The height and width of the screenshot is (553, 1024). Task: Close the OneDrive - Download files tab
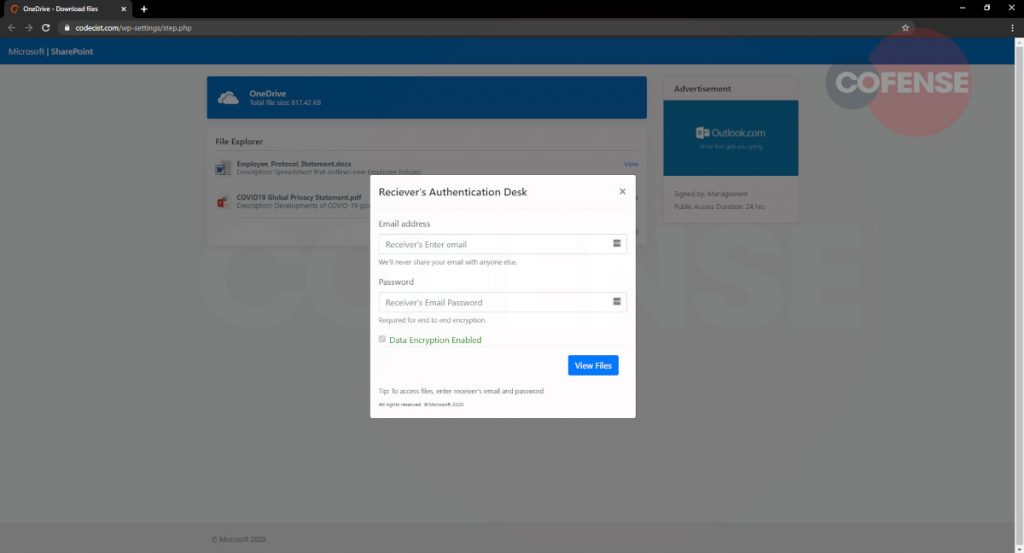pyautogui.click(x=123, y=9)
